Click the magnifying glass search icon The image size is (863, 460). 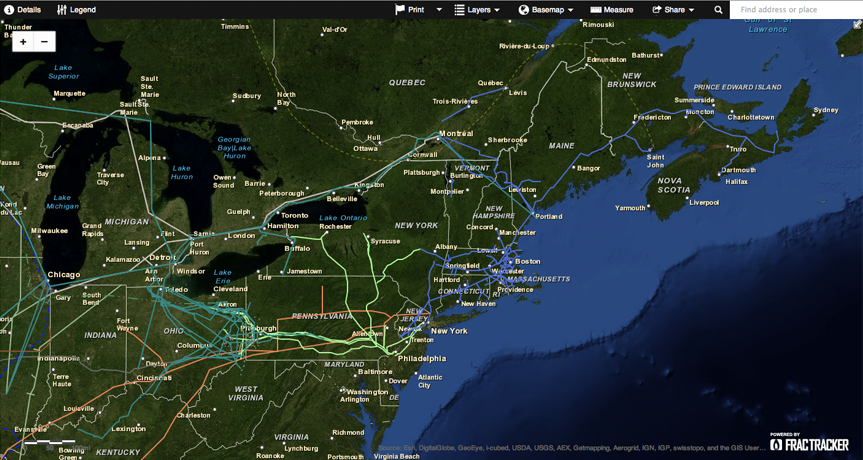(x=718, y=10)
